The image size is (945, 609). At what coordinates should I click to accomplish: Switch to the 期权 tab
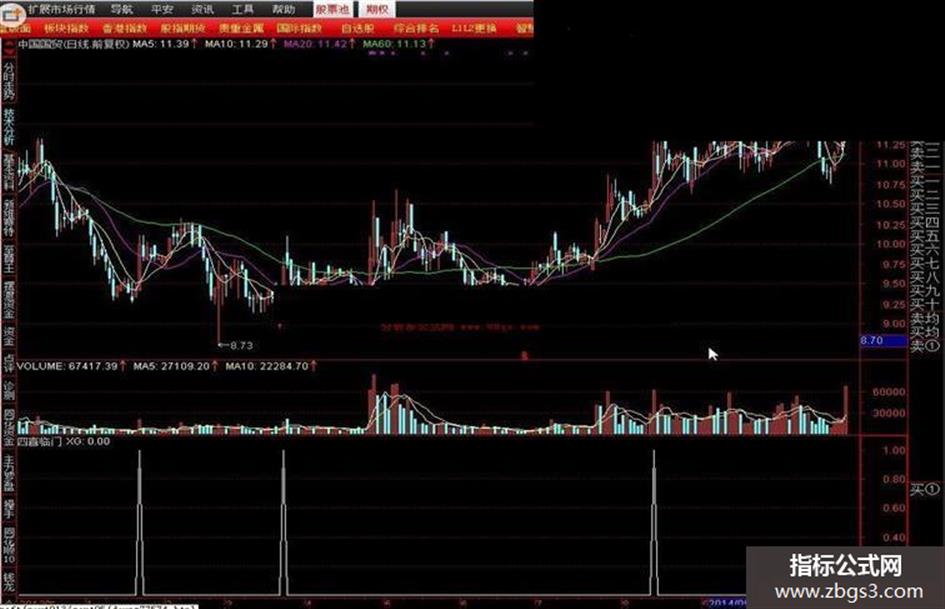click(377, 9)
